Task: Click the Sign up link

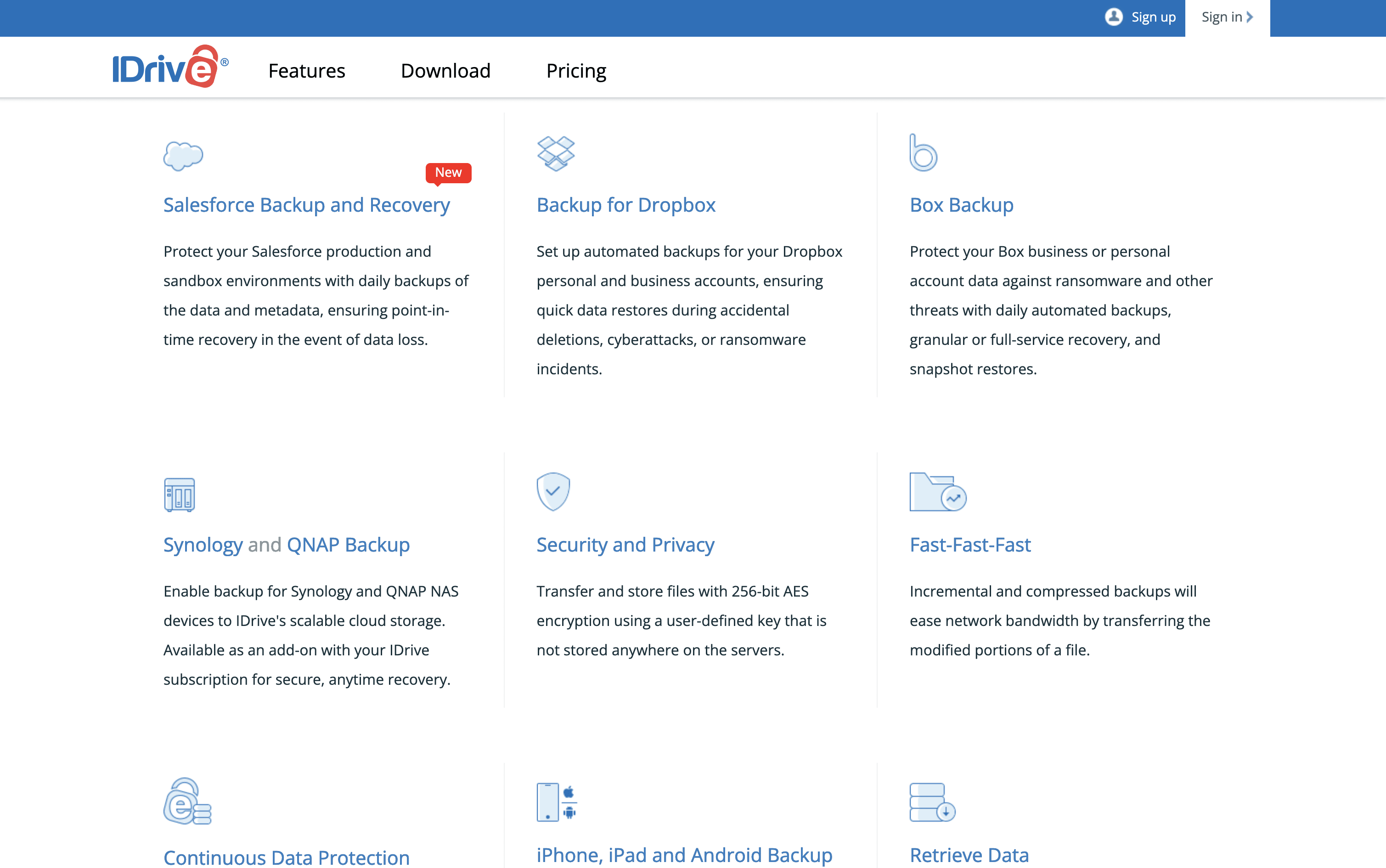Action: pos(1153,17)
